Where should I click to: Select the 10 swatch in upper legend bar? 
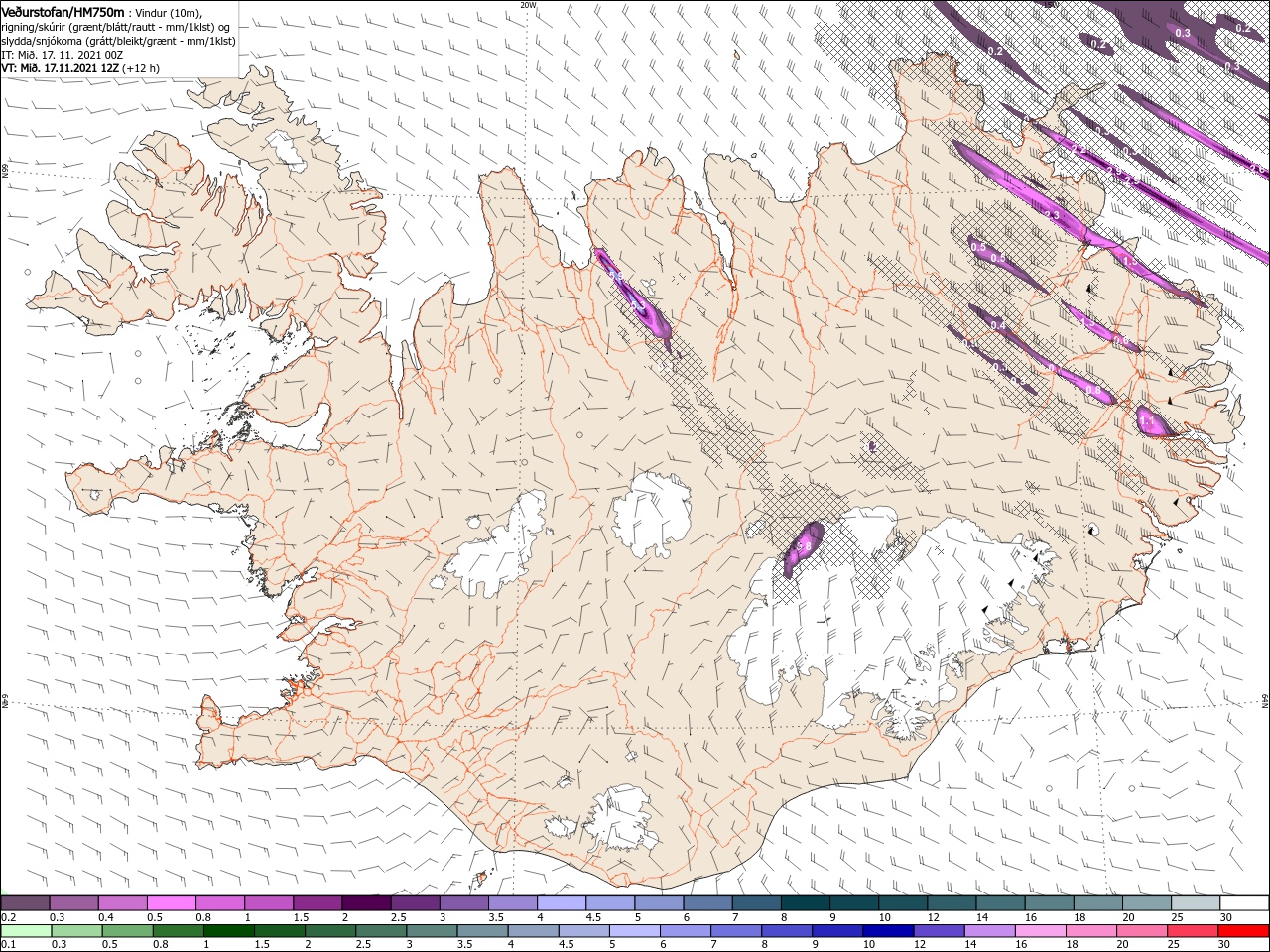pyautogui.click(x=902, y=903)
